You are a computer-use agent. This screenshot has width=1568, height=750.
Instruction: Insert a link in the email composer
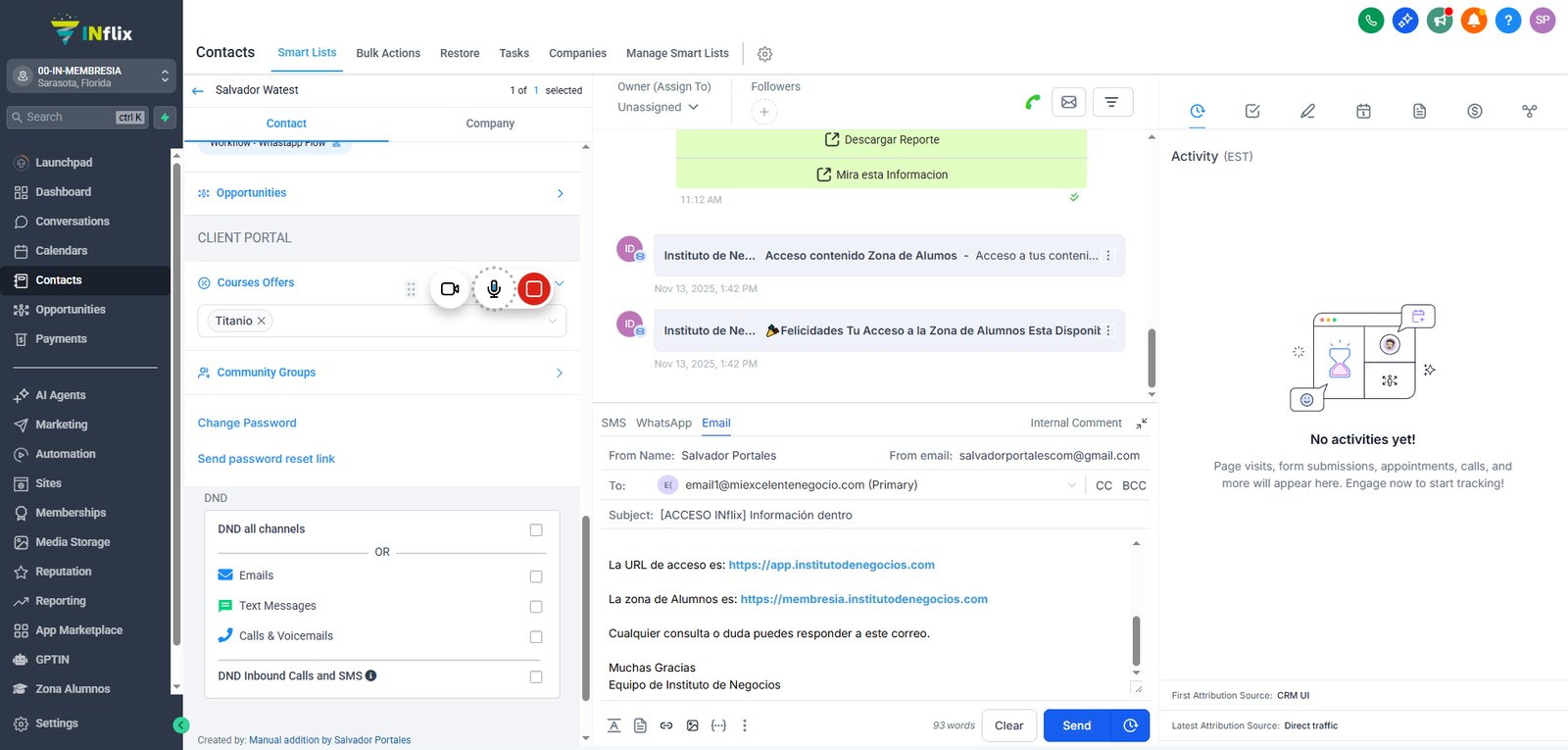[x=666, y=725]
